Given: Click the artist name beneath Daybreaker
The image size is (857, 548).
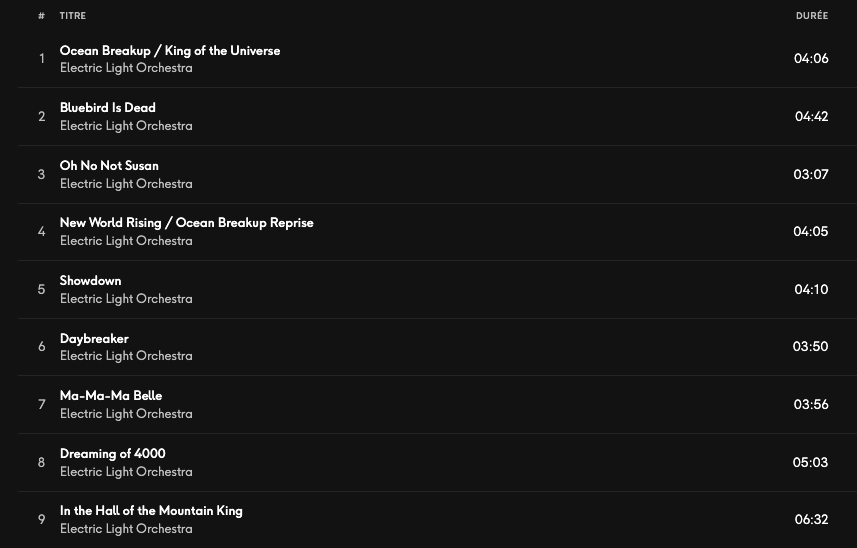Looking at the screenshot, I should pos(126,356).
